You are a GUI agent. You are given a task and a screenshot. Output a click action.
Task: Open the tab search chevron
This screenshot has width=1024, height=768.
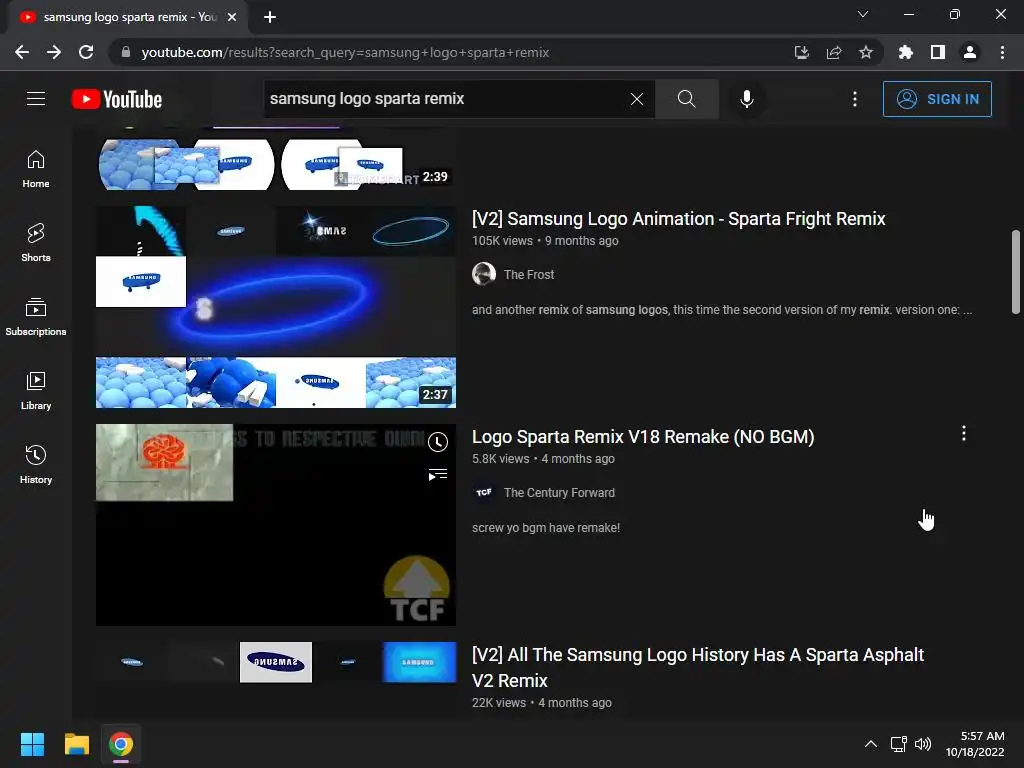pos(863,14)
